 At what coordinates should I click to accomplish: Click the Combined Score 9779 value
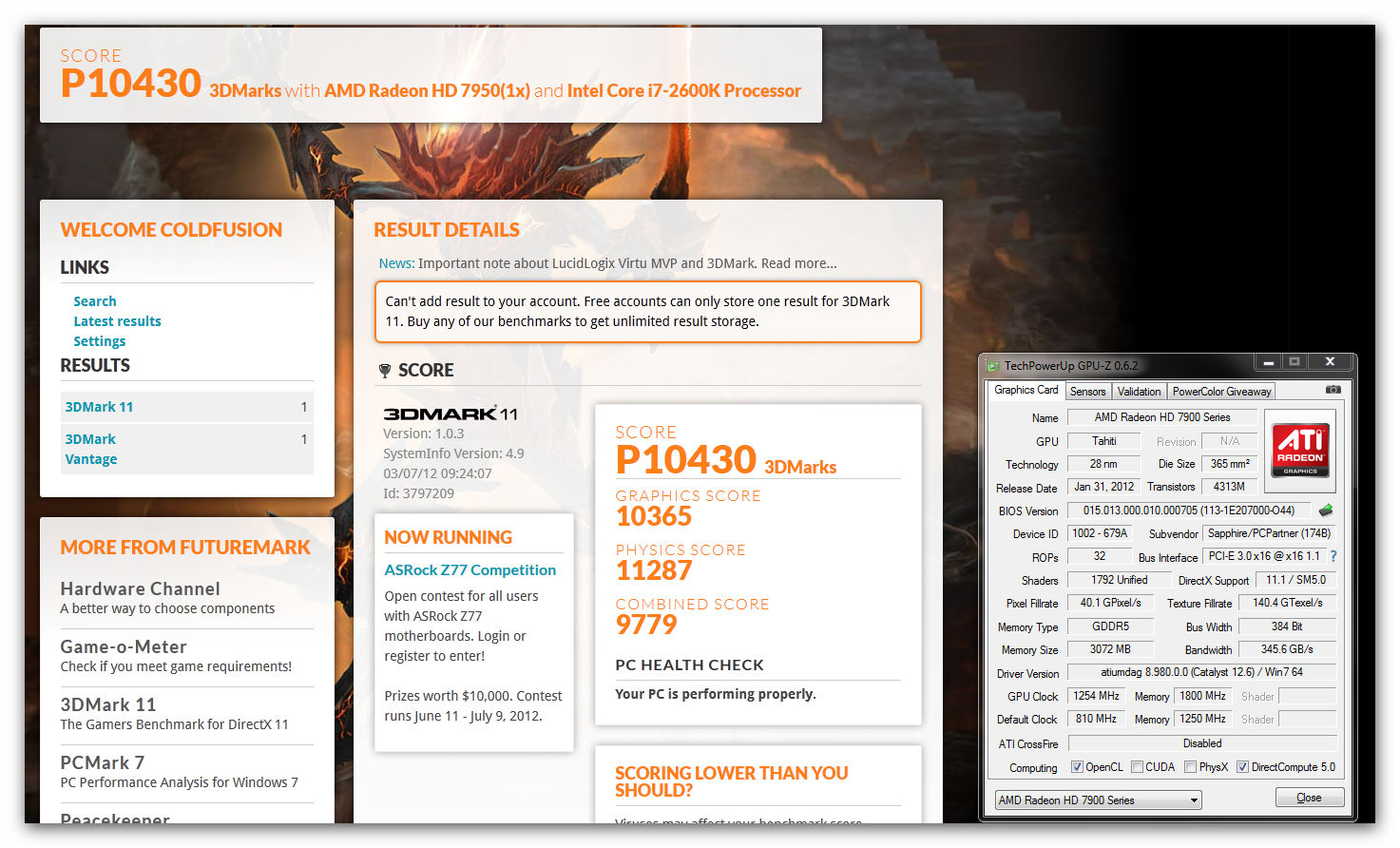pyautogui.click(x=646, y=625)
